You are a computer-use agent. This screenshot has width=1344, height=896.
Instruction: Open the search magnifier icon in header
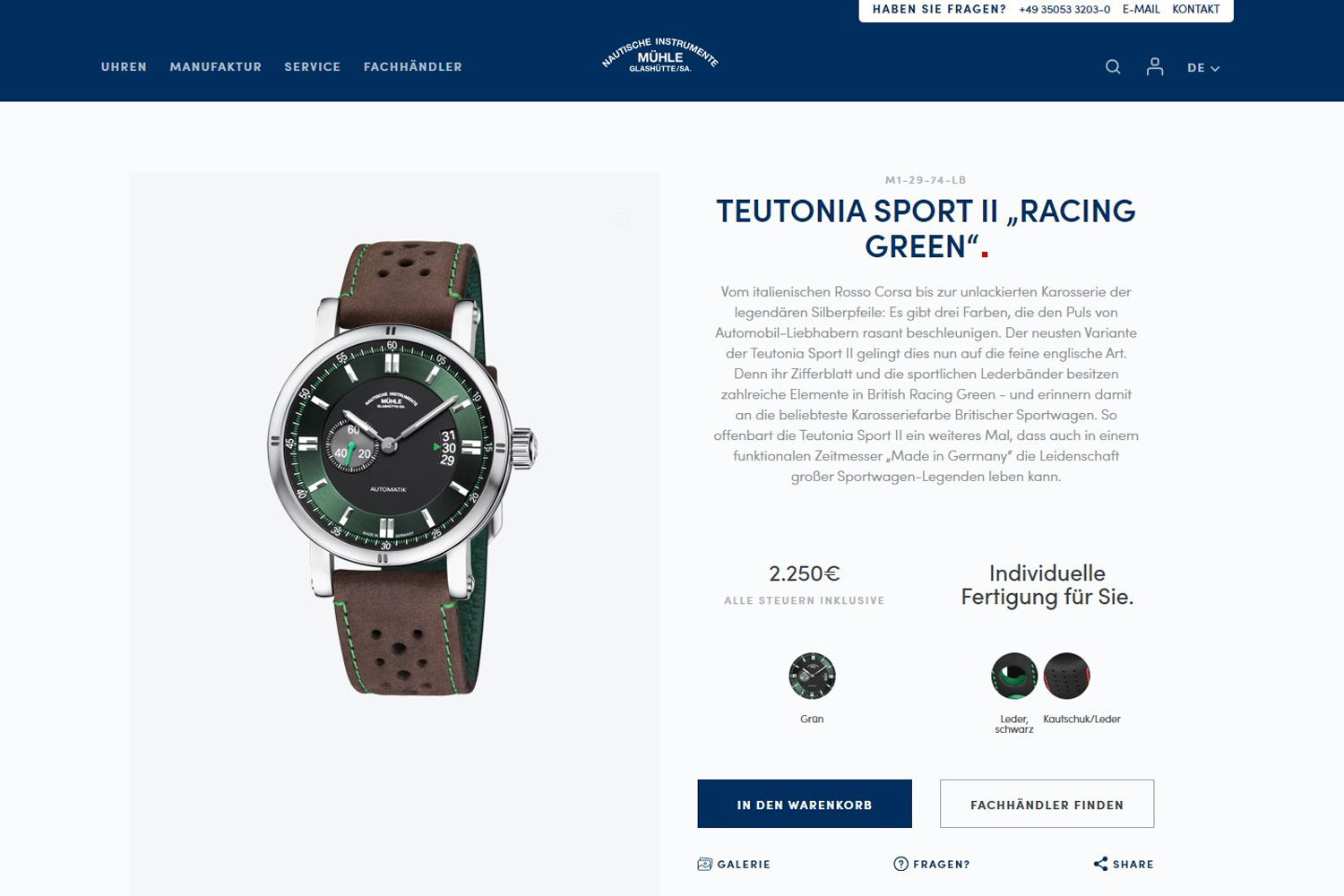(x=1113, y=67)
